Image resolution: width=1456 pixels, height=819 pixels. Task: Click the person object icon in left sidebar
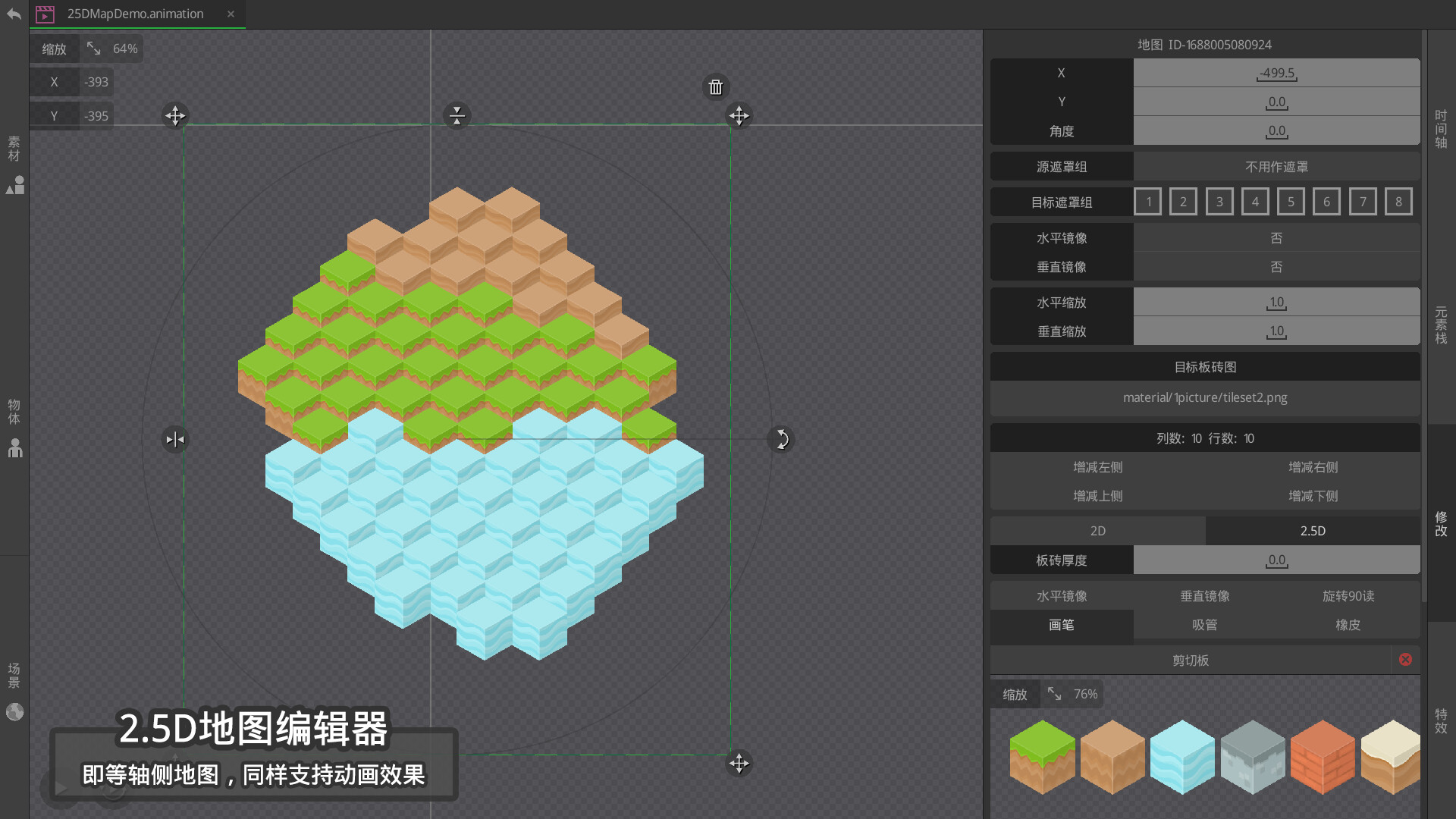(x=14, y=448)
